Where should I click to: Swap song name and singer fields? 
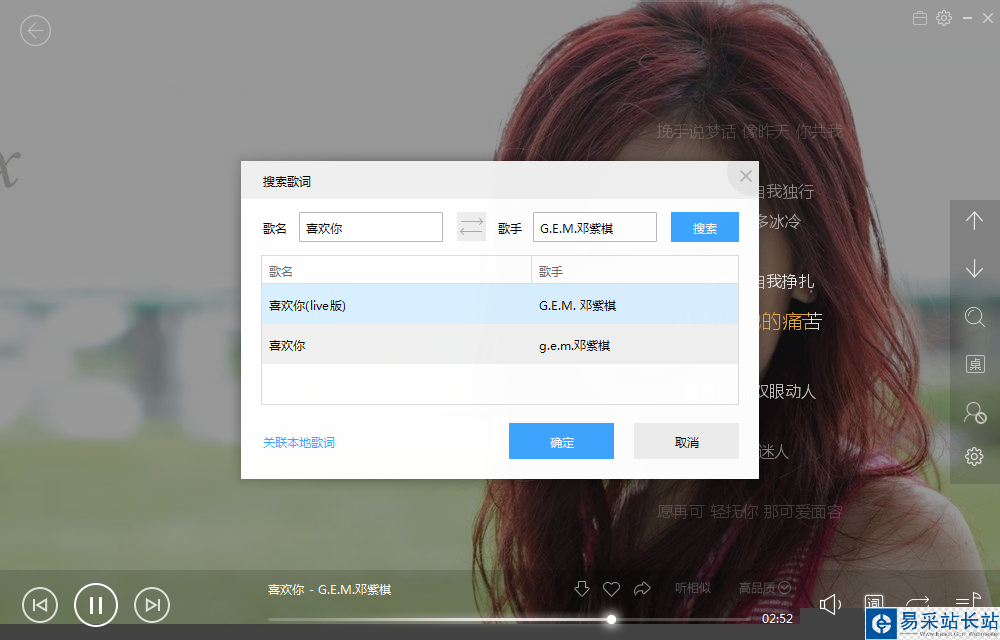471,227
